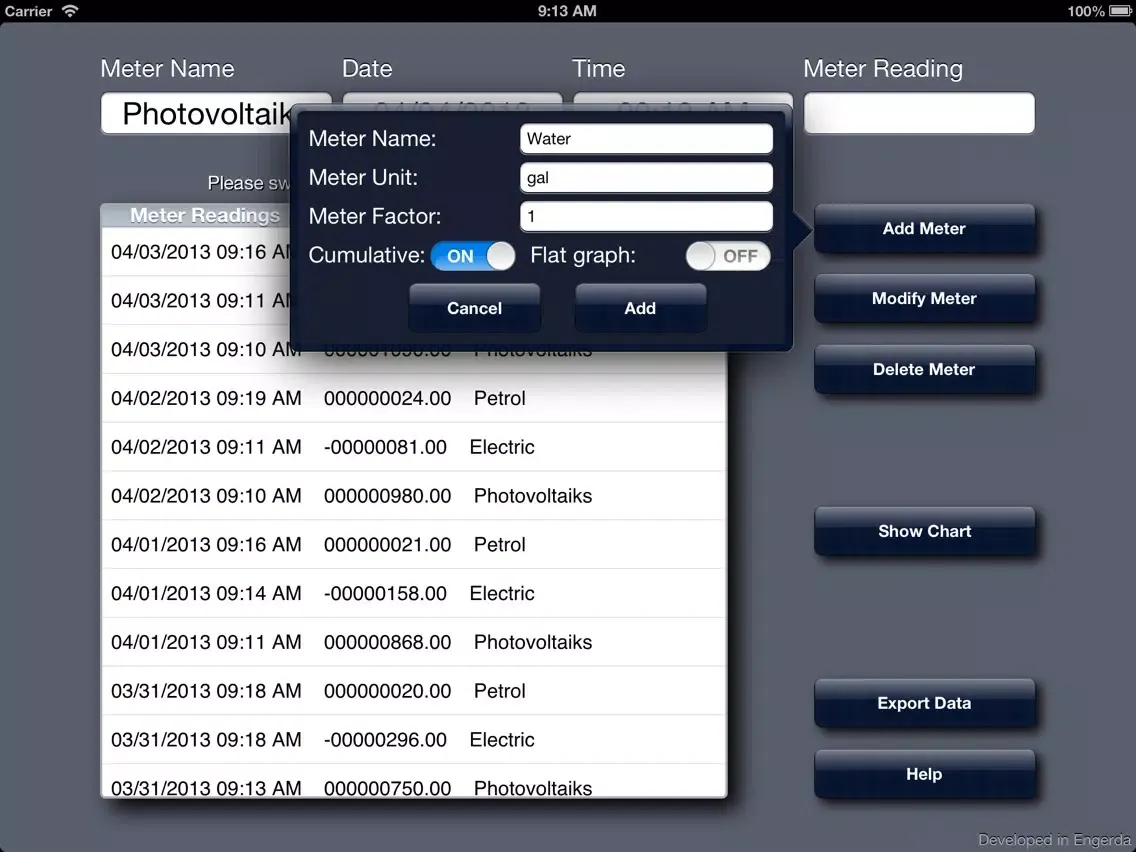This screenshot has width=1136, height=852.
Task: Select the reading -00000296.00 Electric
Action: (414, 740)
